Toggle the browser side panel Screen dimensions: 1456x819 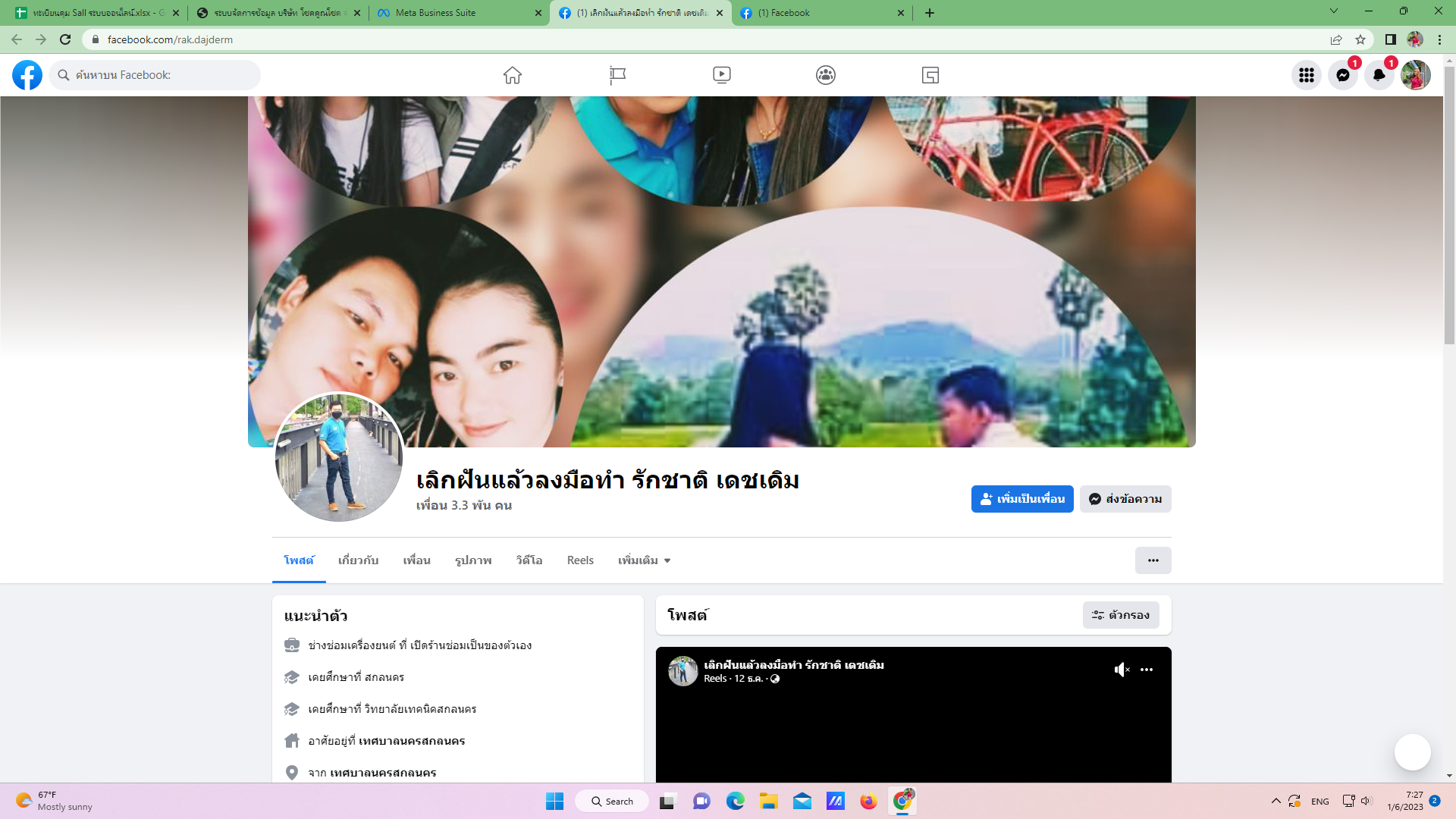point(1390,39)
